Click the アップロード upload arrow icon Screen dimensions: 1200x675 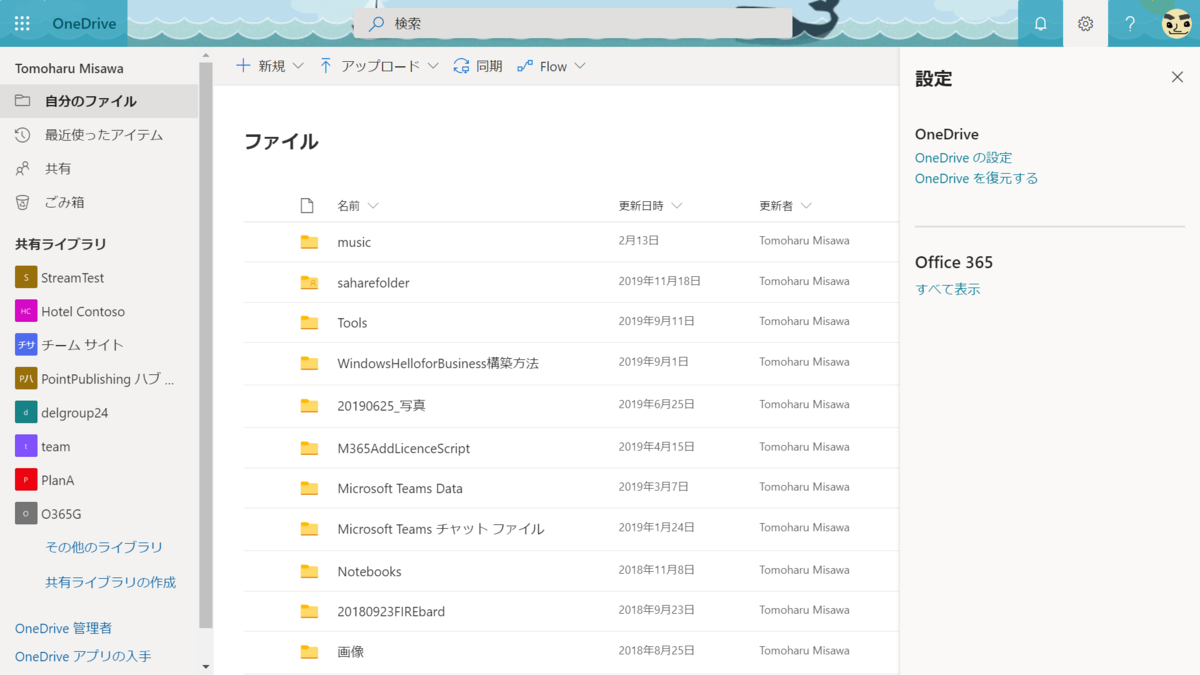325,65
